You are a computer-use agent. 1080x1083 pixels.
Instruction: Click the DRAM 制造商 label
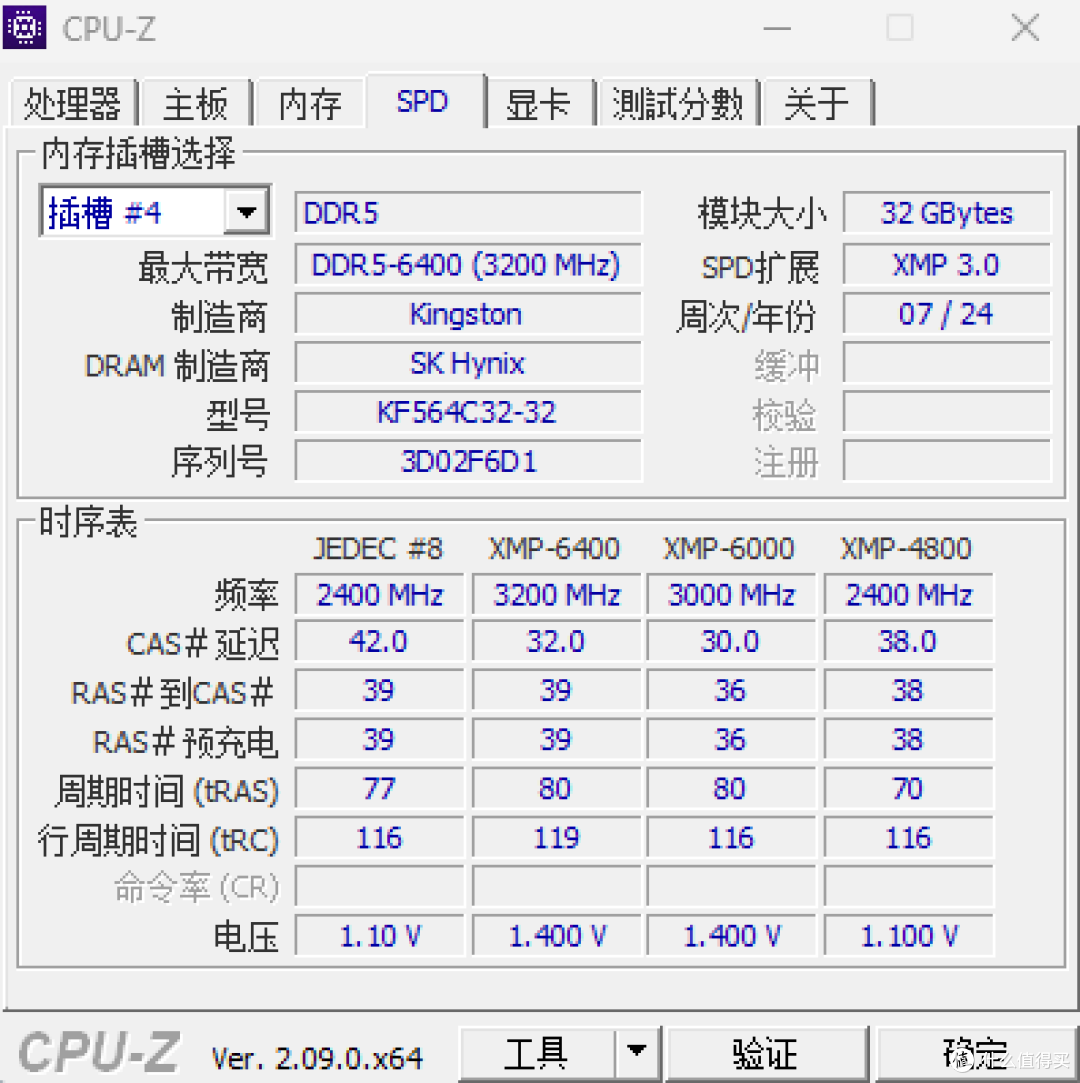177,365
